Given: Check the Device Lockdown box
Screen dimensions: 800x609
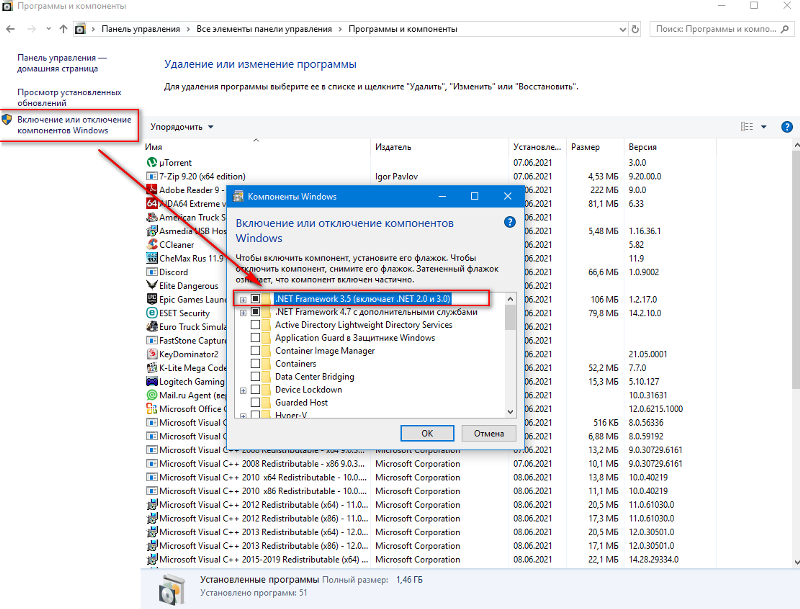Looking at the screenshot, I should pos(256,390).
